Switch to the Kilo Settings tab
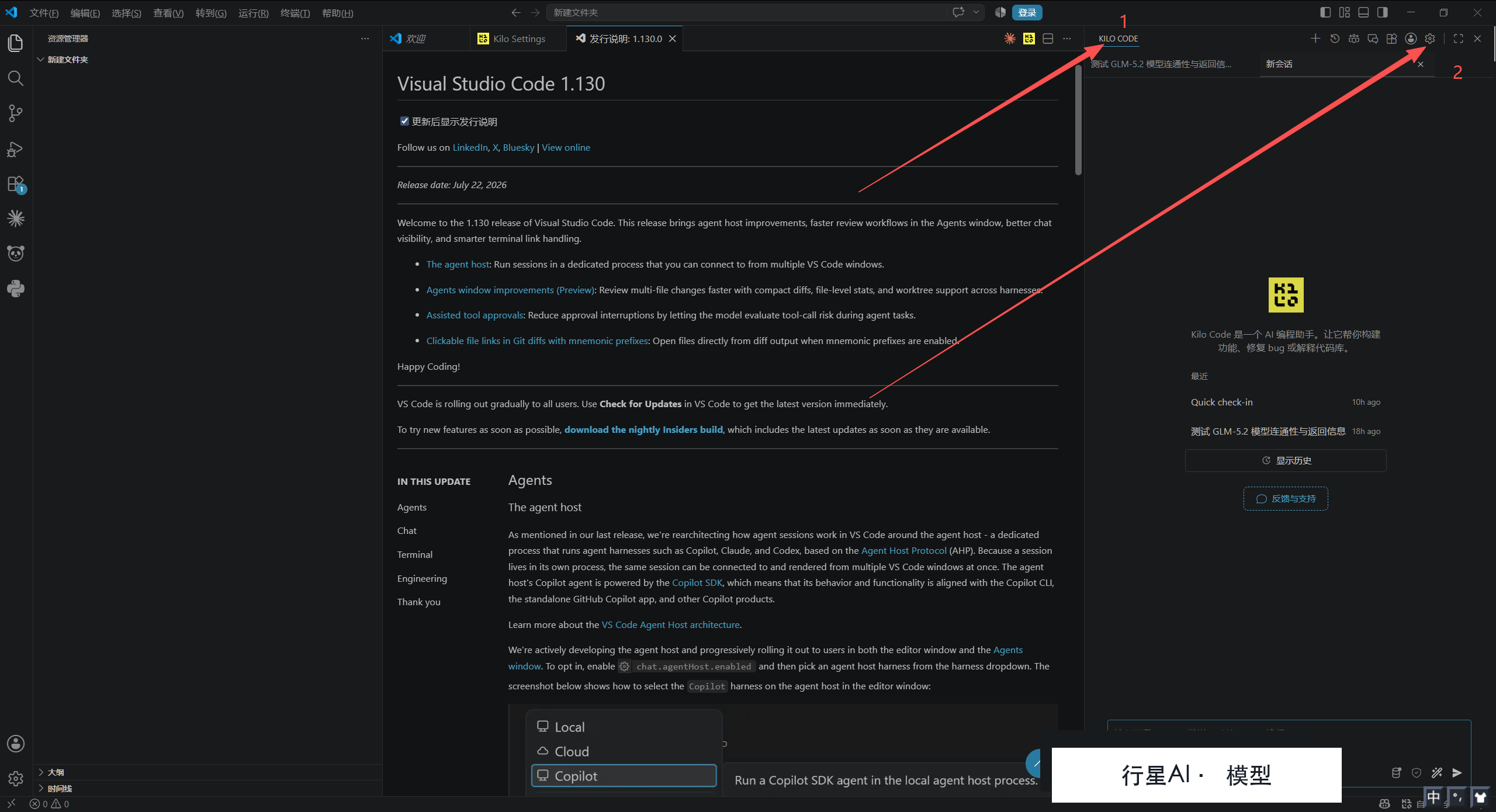This screenshot has width=1496, height=812. [518, 39]
